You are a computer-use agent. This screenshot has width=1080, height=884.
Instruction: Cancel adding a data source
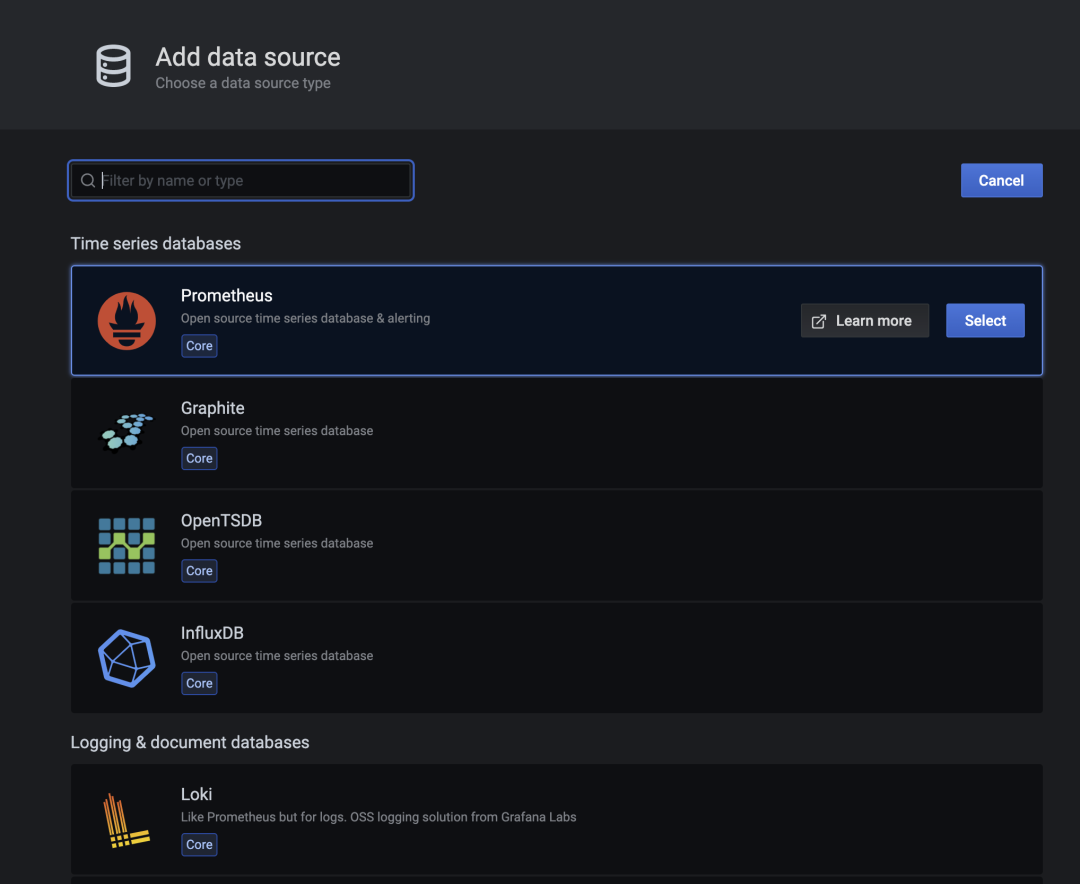1001,181
